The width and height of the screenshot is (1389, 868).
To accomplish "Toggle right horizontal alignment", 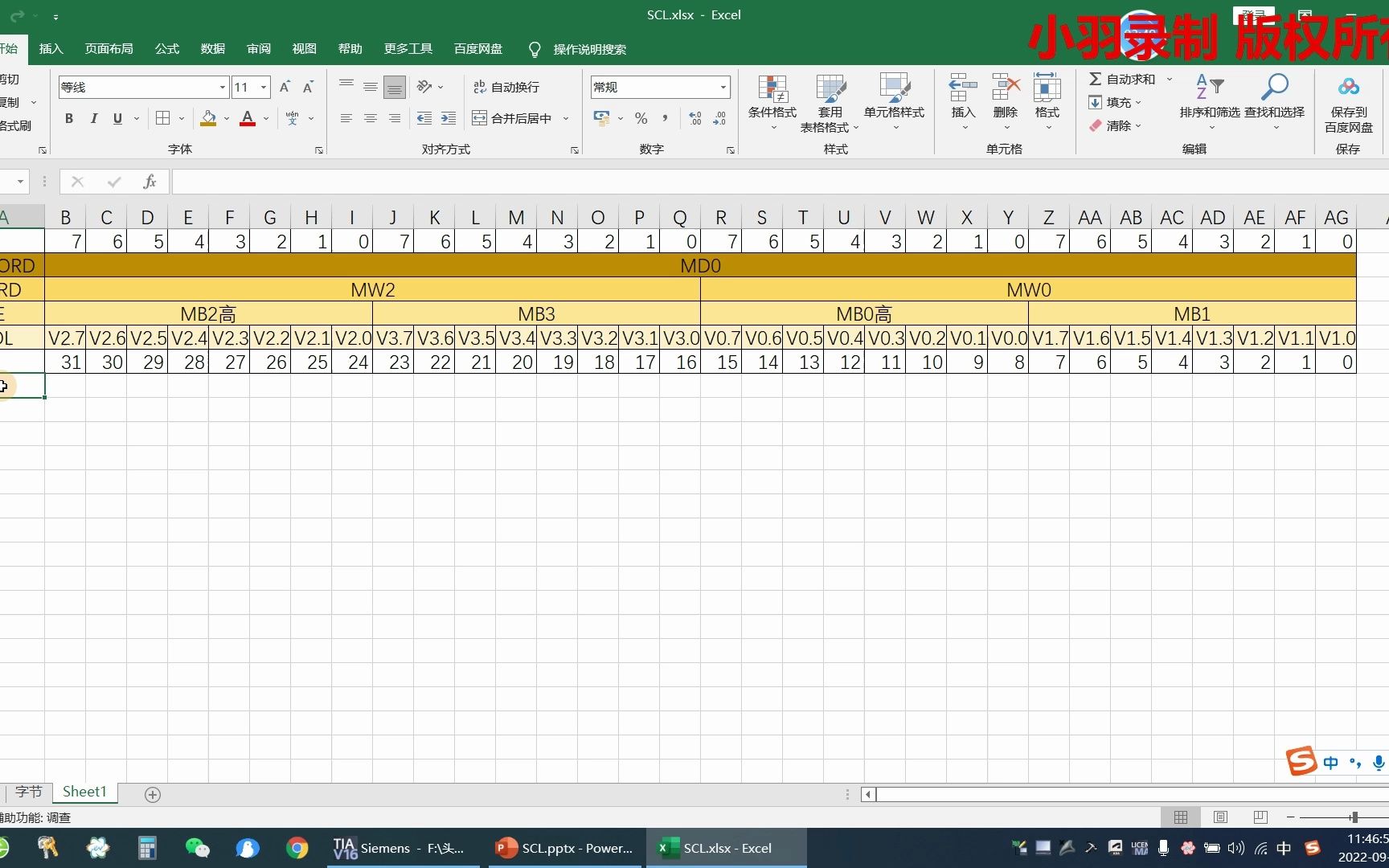I will (x=394, y=118).
